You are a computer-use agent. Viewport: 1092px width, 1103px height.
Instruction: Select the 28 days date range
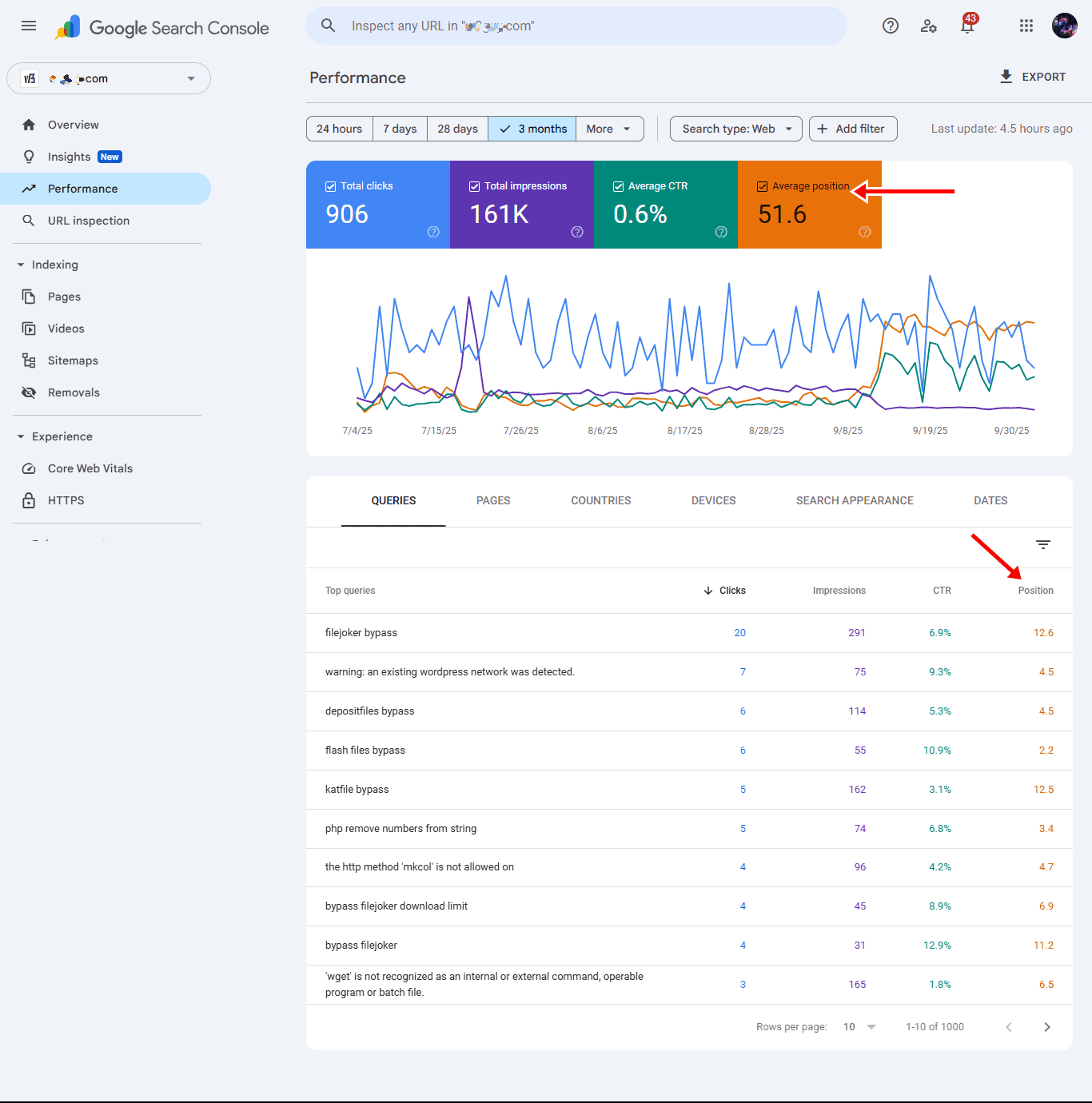457,129
